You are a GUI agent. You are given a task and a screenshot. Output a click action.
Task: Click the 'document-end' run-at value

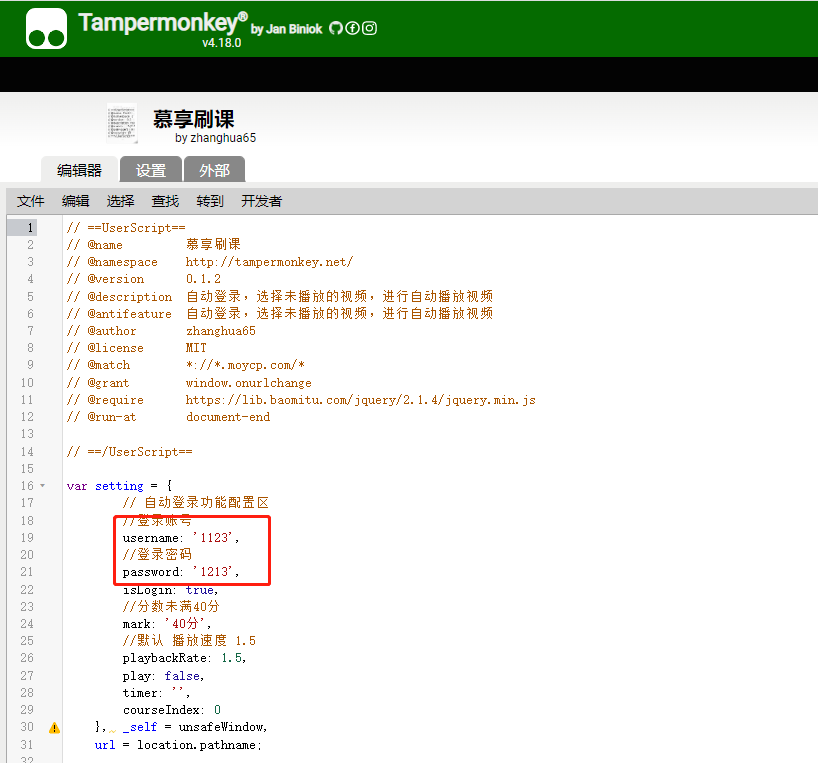pyautogui.click(x=228, y=417)
